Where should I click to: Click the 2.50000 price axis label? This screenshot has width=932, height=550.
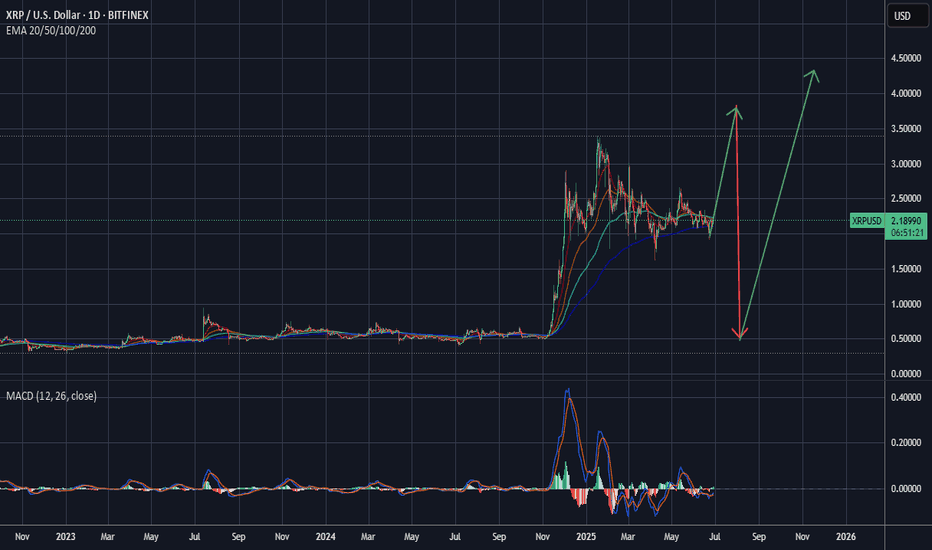click(906, 199)
